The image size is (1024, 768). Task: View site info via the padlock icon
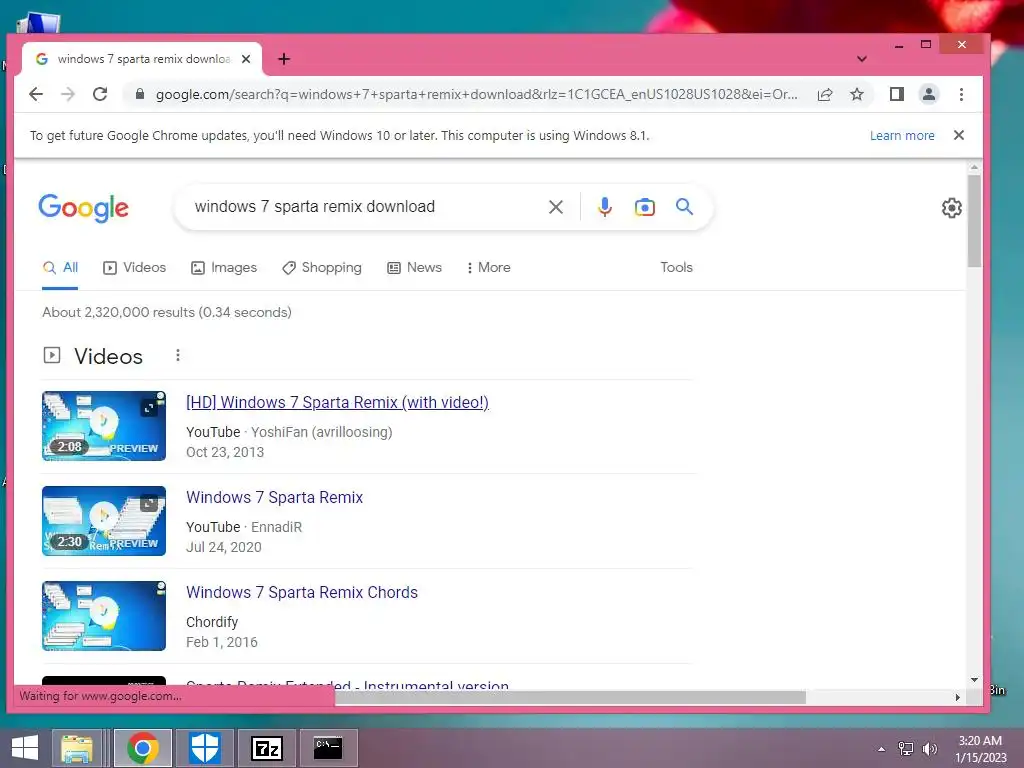(139, 94)
